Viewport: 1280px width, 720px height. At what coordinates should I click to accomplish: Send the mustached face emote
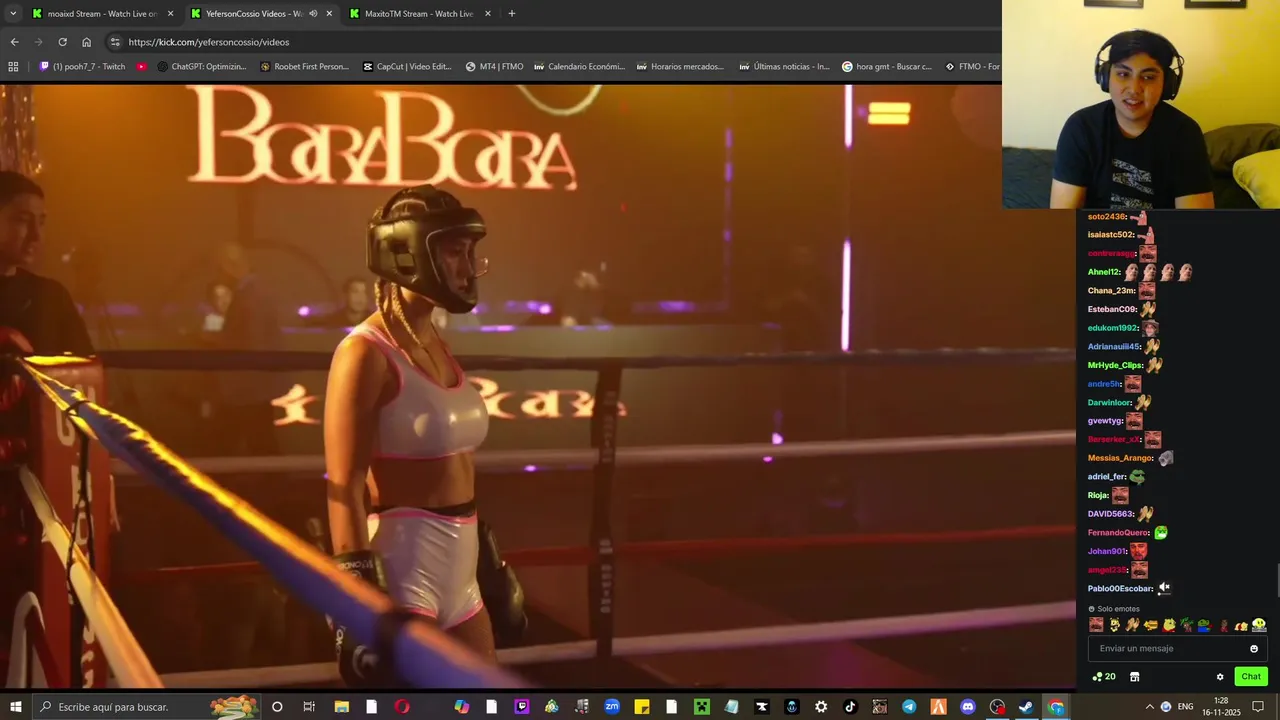[1096, 625]
